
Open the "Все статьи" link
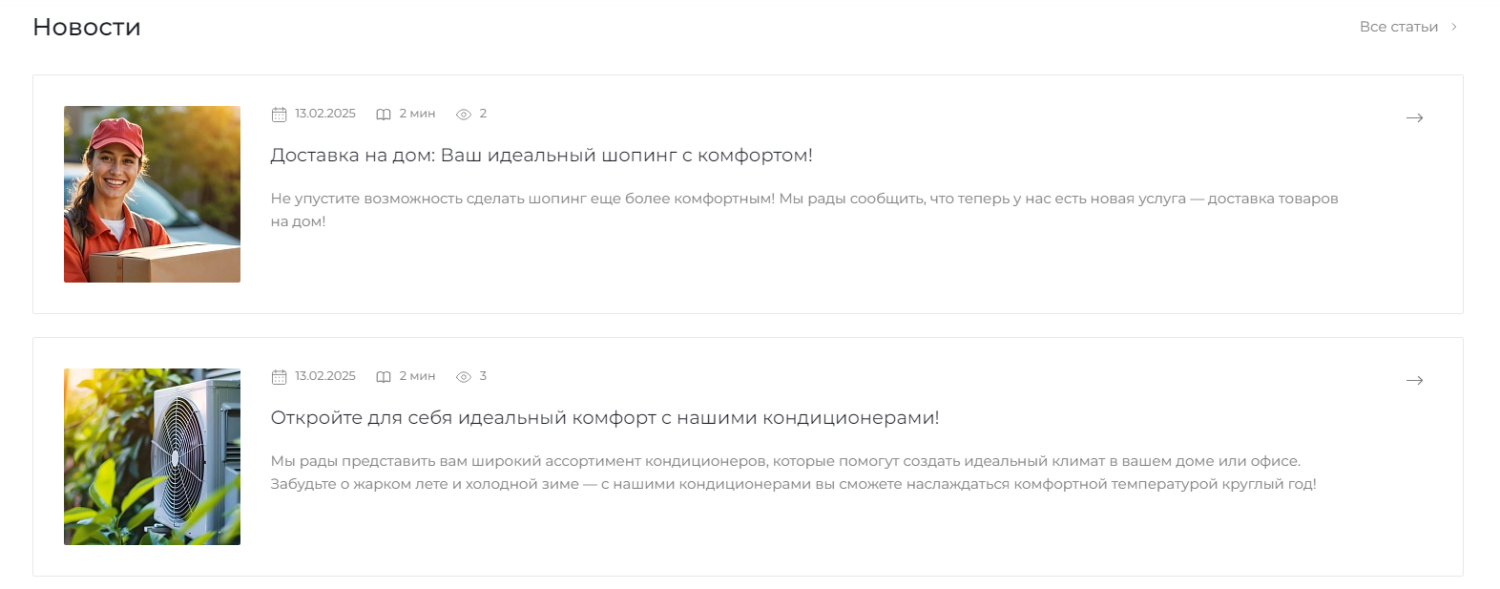(1398, 27)
